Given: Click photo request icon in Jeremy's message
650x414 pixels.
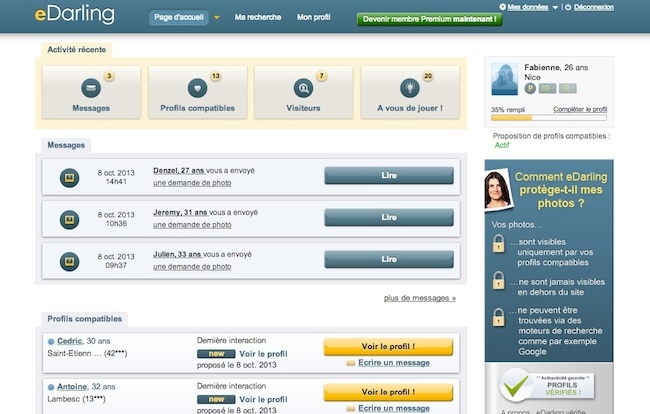Looking at the screenshot, I should click(69, 220).
